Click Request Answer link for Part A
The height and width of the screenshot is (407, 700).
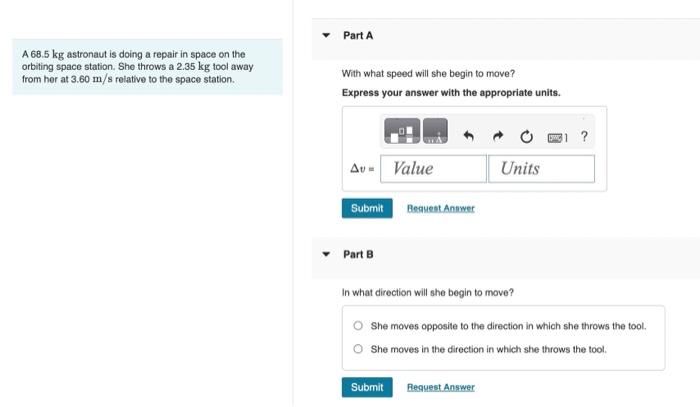click(x=441, y=208)
